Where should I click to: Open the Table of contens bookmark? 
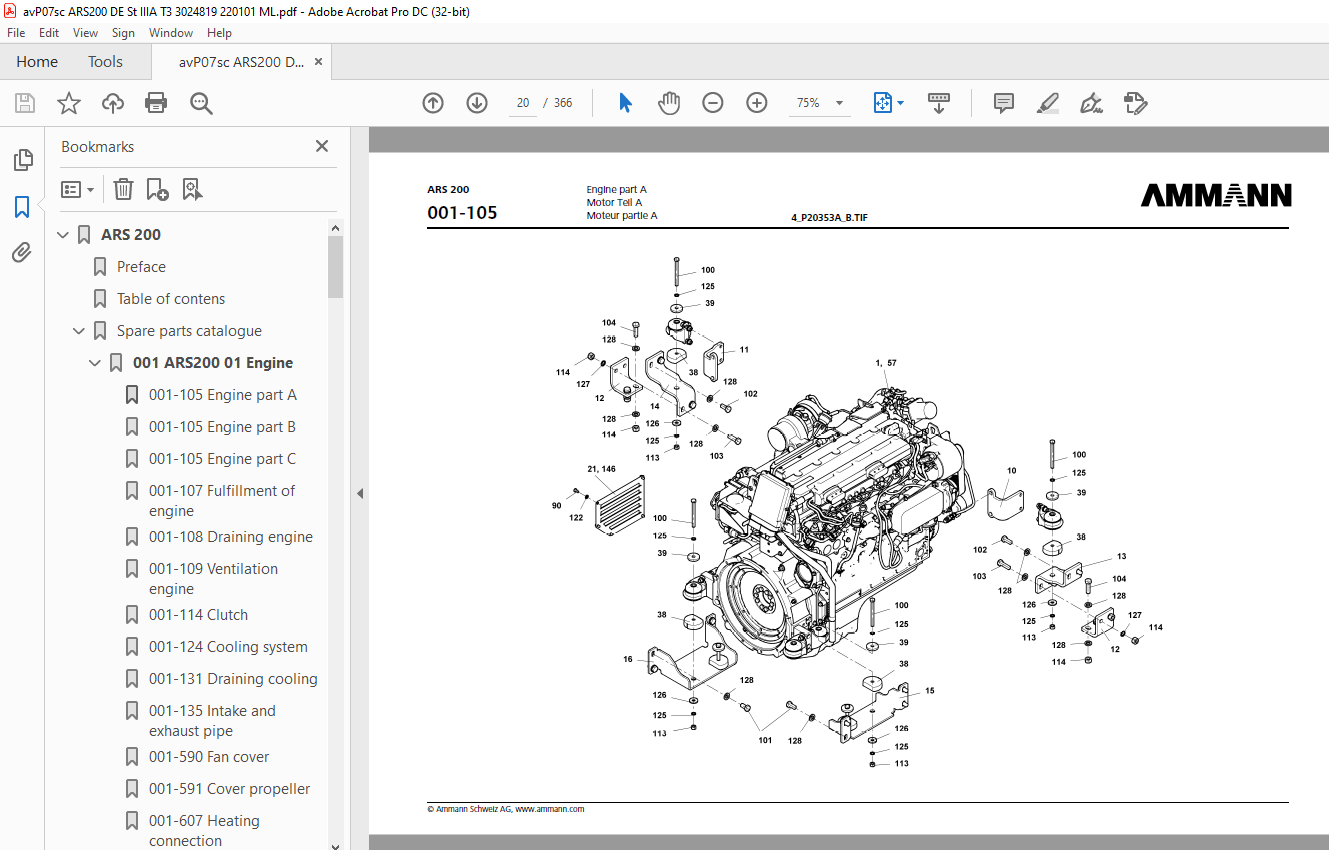pyautogui.click(x=171, y=299)
